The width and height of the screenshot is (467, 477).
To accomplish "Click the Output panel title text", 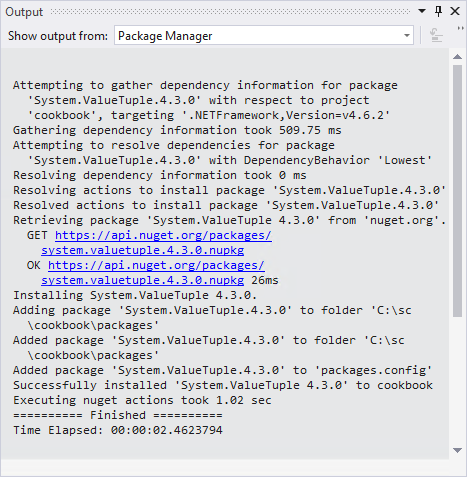I will tap(24, 12).
